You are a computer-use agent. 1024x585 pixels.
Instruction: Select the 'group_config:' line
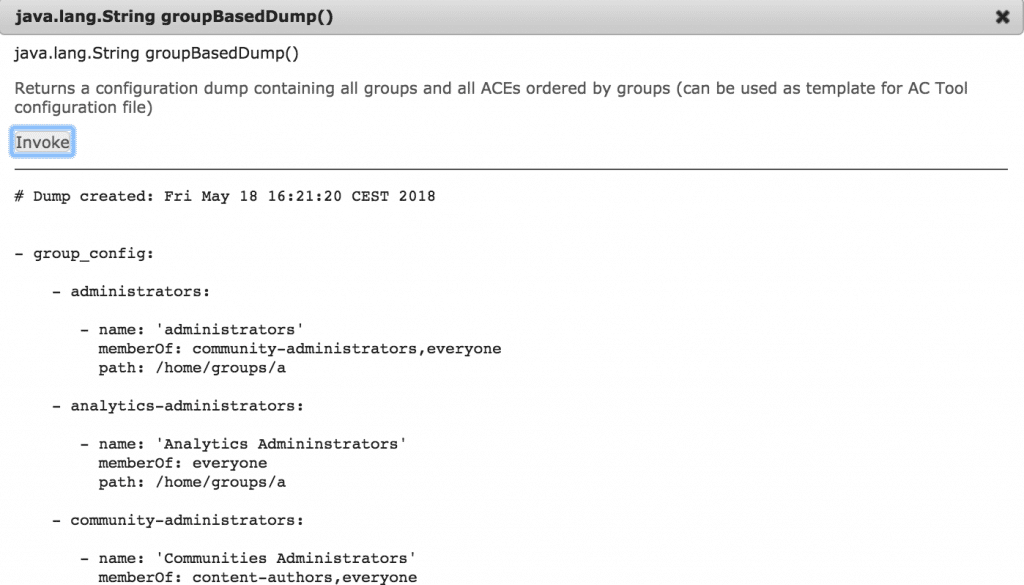(84, 253)
